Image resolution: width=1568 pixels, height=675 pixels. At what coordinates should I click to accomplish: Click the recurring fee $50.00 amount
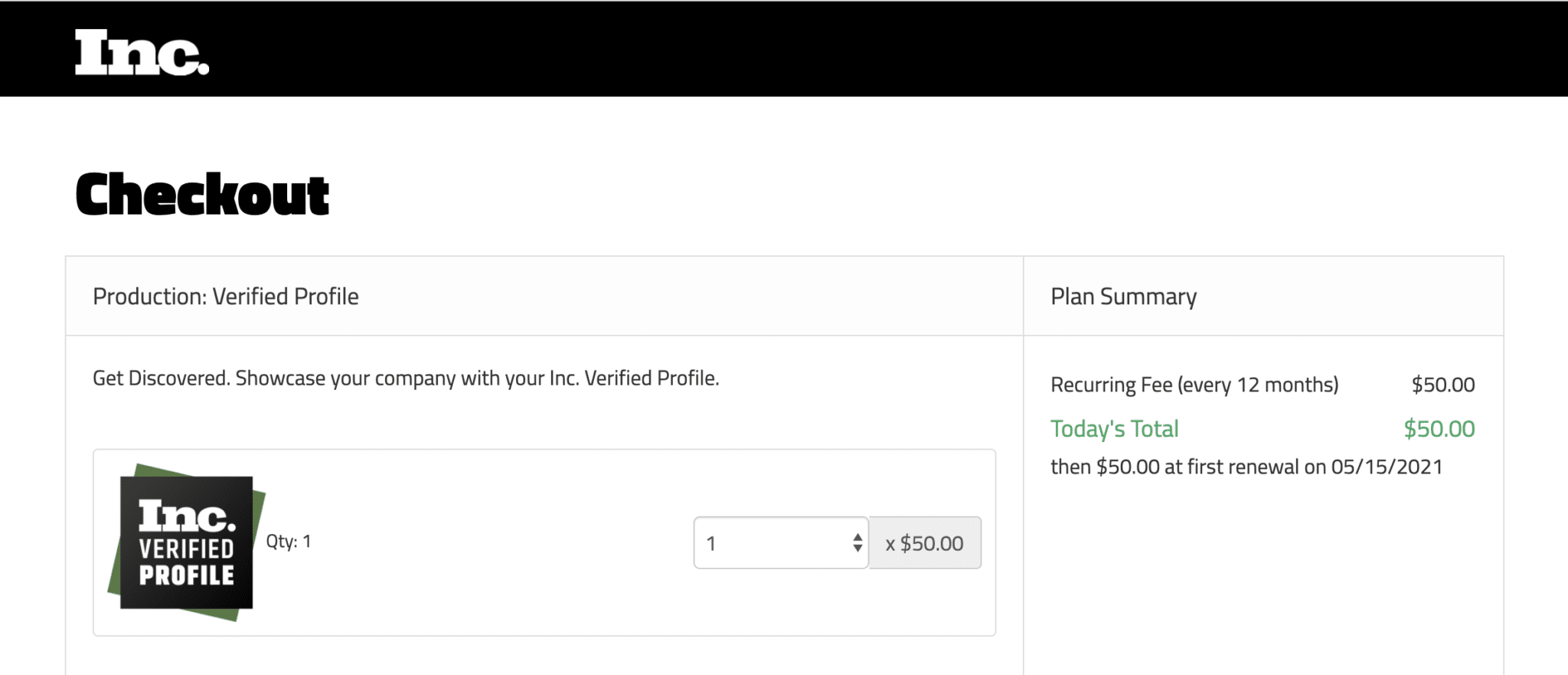pos(1443,385)
